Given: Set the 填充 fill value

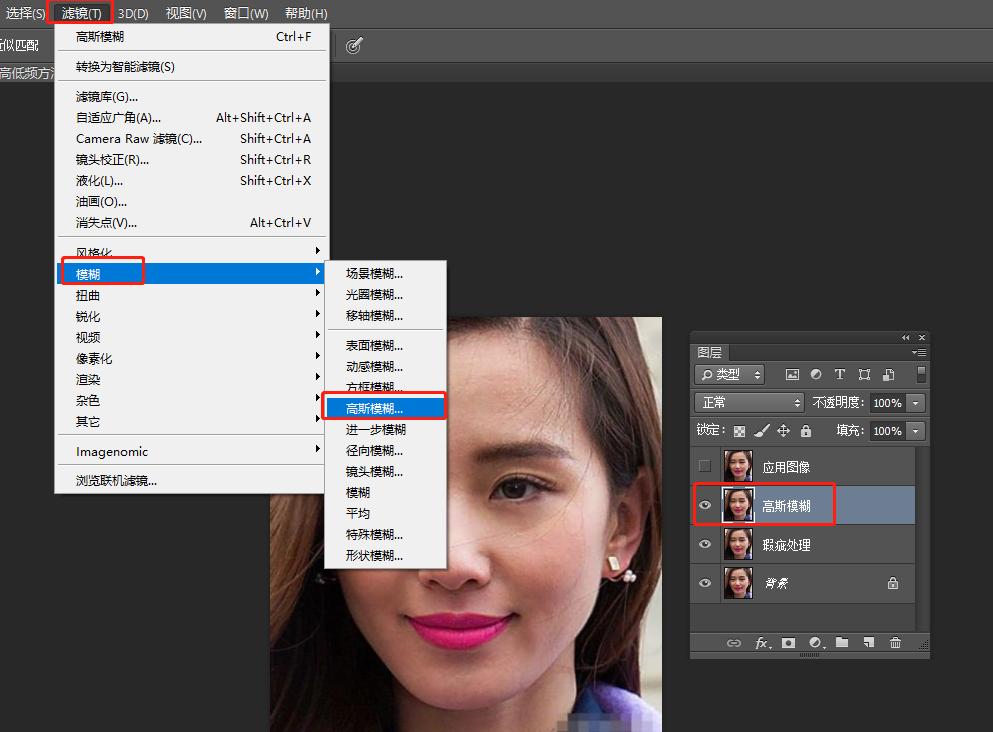Looking at the screenshot, I should (x=885, y=431).
